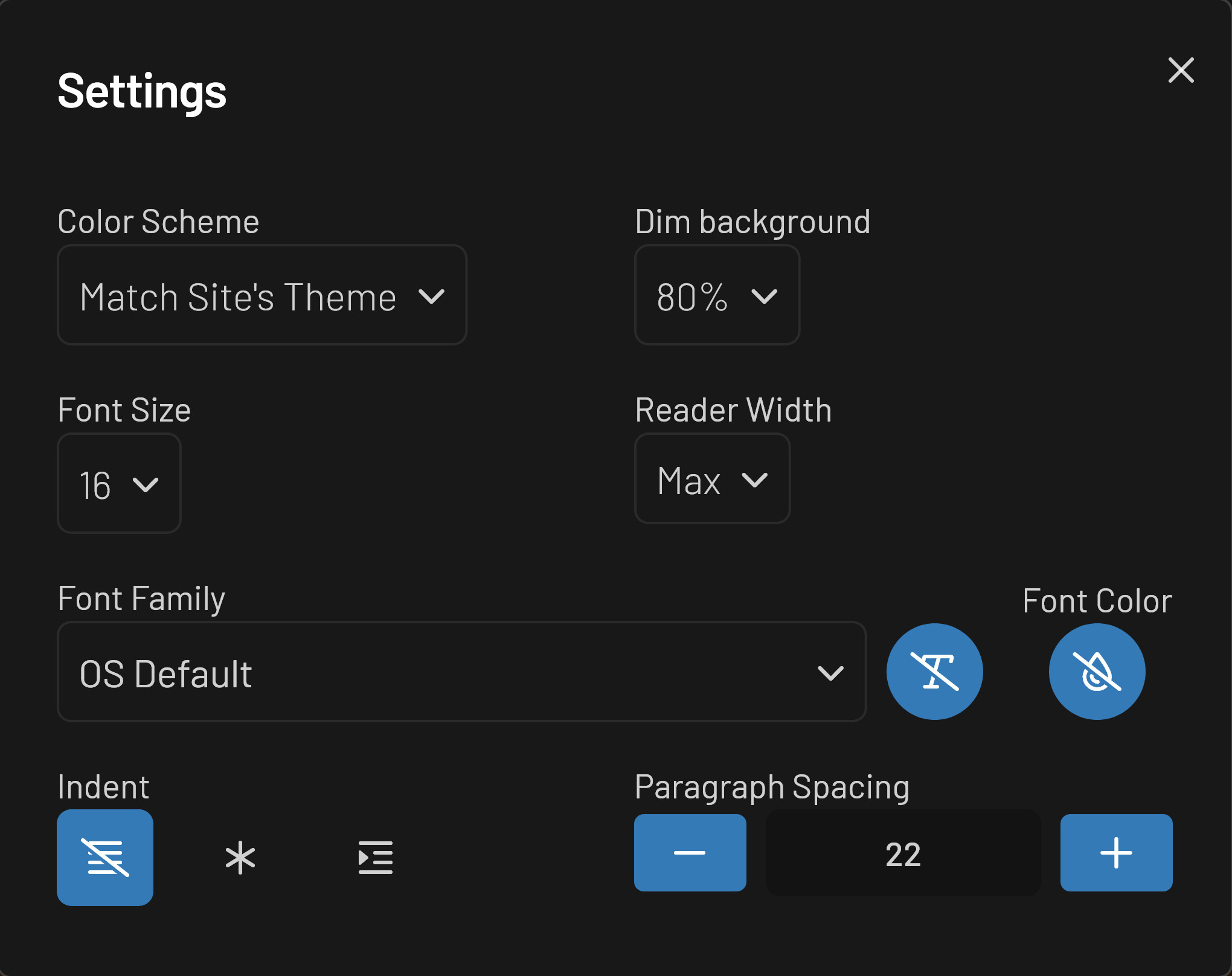Click the chevron in Font Family box
The height and width of the screenshot is (976, 1232).
[x=830, y=673]
